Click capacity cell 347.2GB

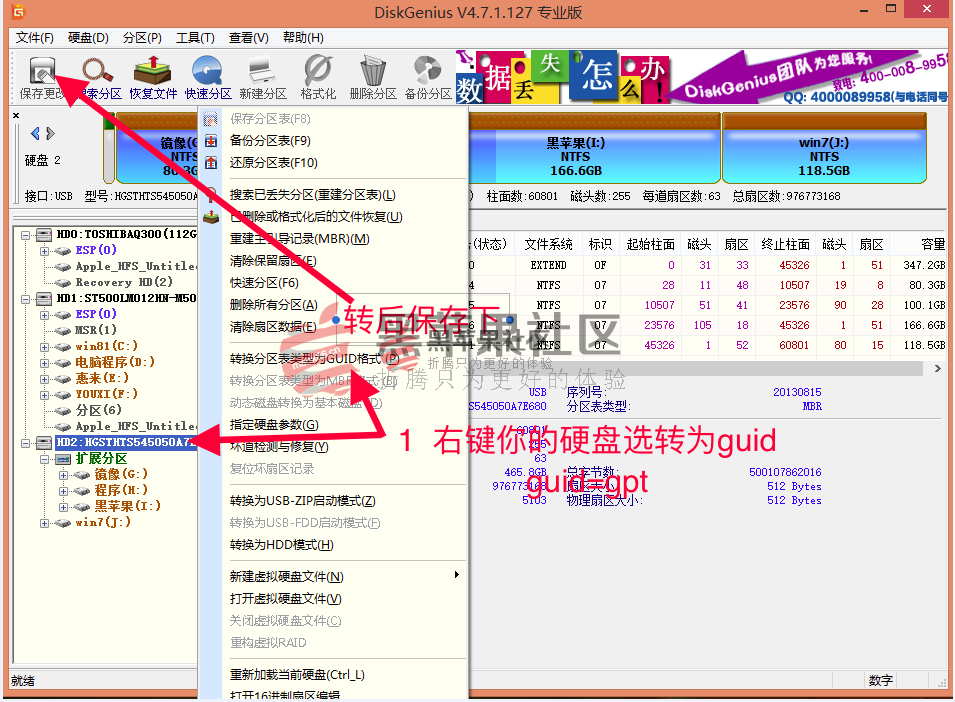tap(924, 265)
